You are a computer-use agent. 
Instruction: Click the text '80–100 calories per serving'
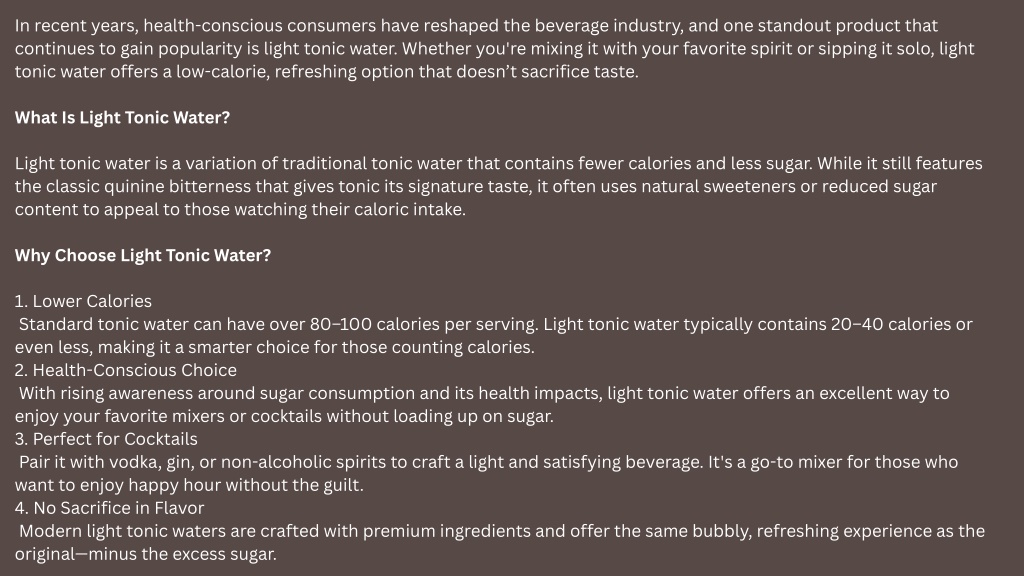pos(424,325)
